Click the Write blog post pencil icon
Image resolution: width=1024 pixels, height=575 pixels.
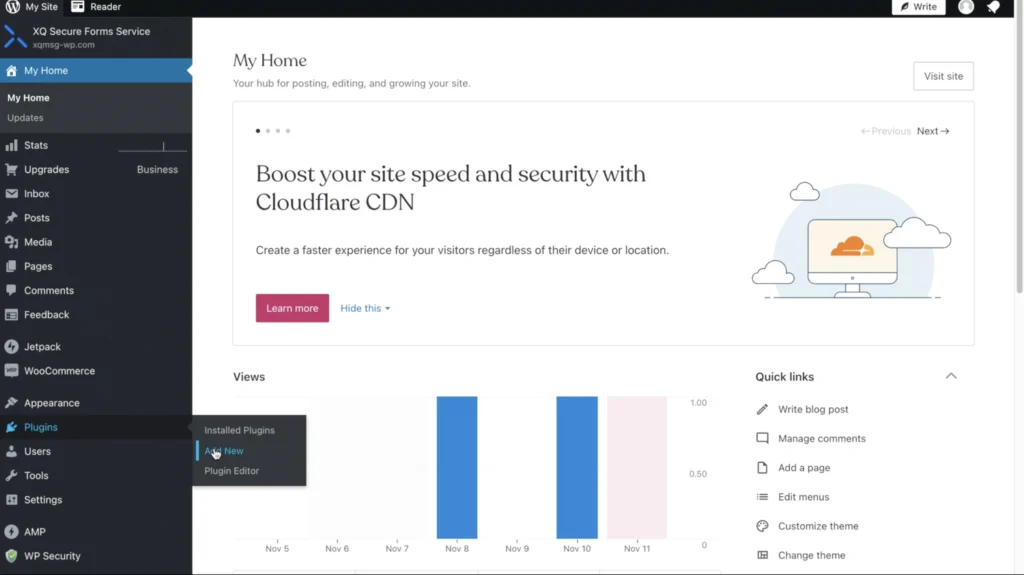click(x=762, y=409)
